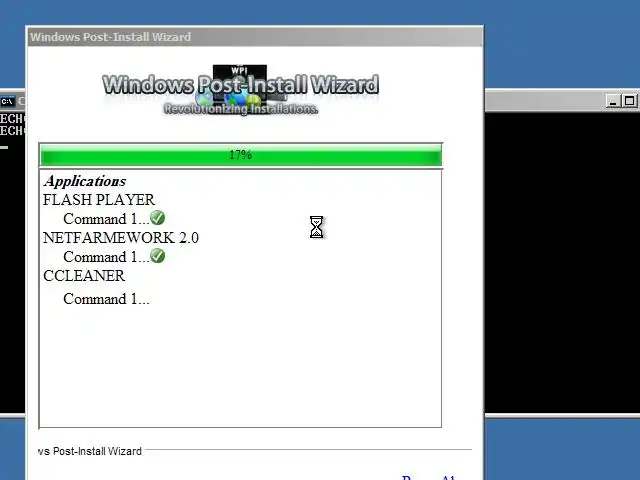
Task: Click the Windows Post-Install Wizard banner logo text
Action: coord(240,84)
